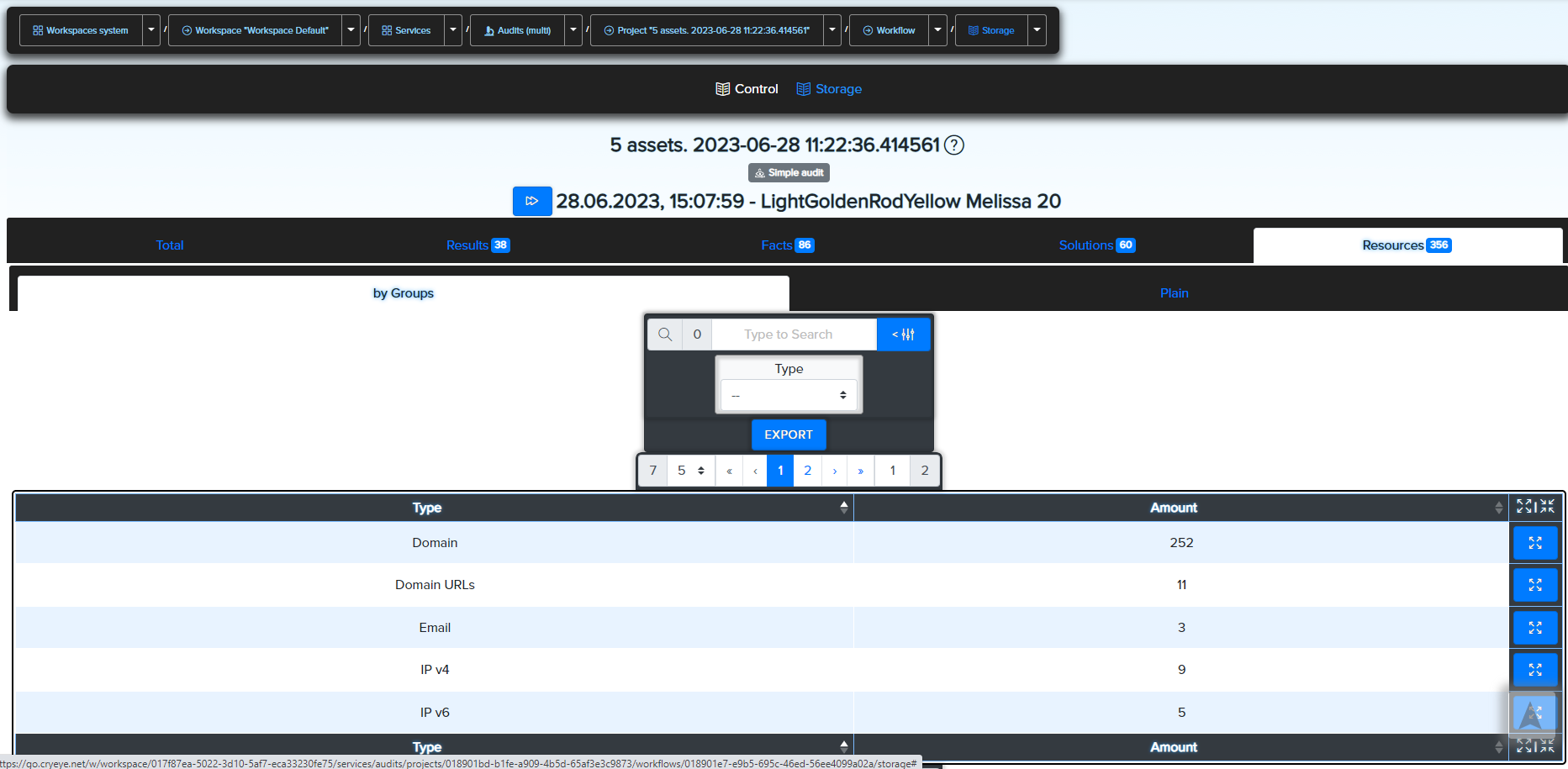Open the Facts tab

[787, 245]
